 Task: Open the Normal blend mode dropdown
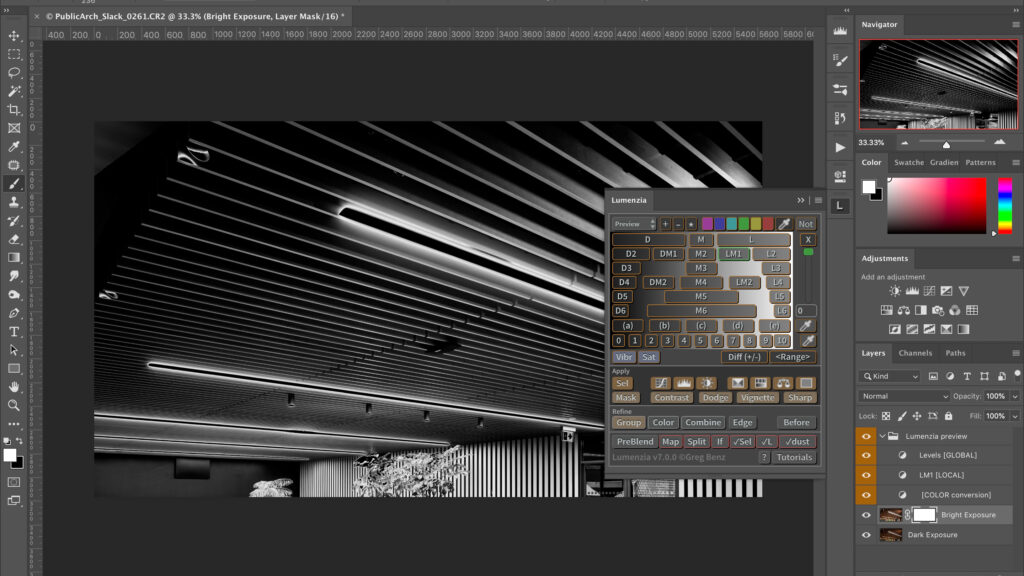(x=903, y=396)
